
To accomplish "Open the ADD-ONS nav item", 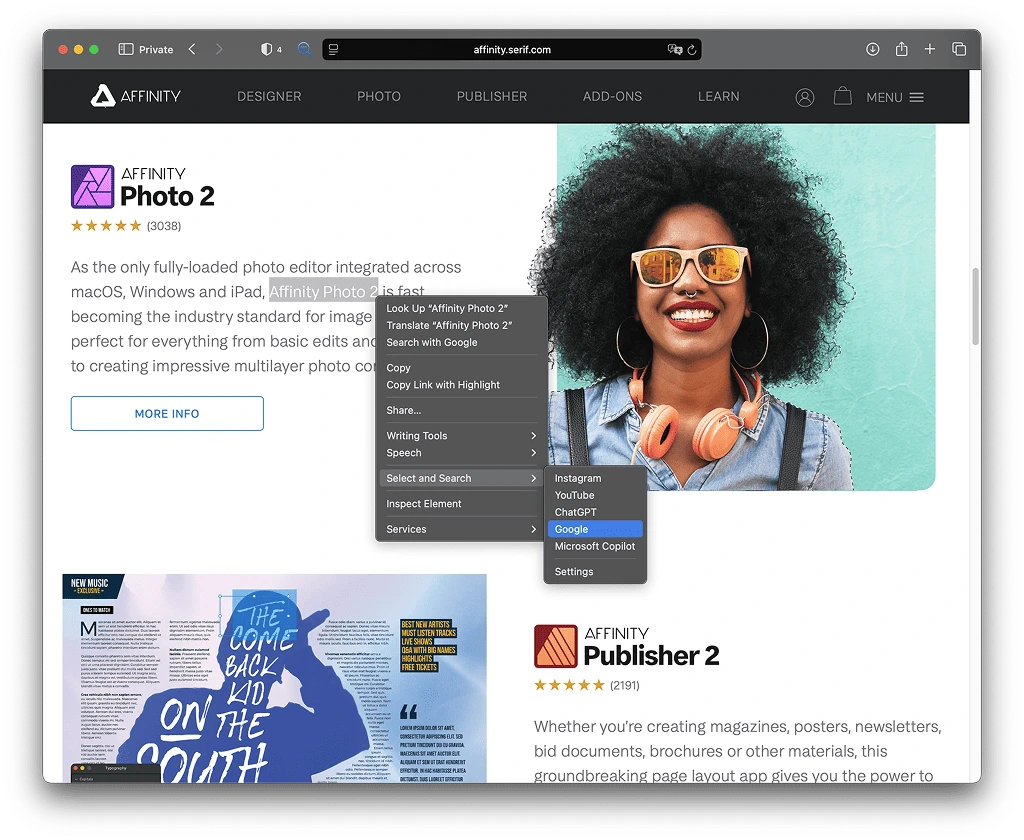I will [613, 97].
